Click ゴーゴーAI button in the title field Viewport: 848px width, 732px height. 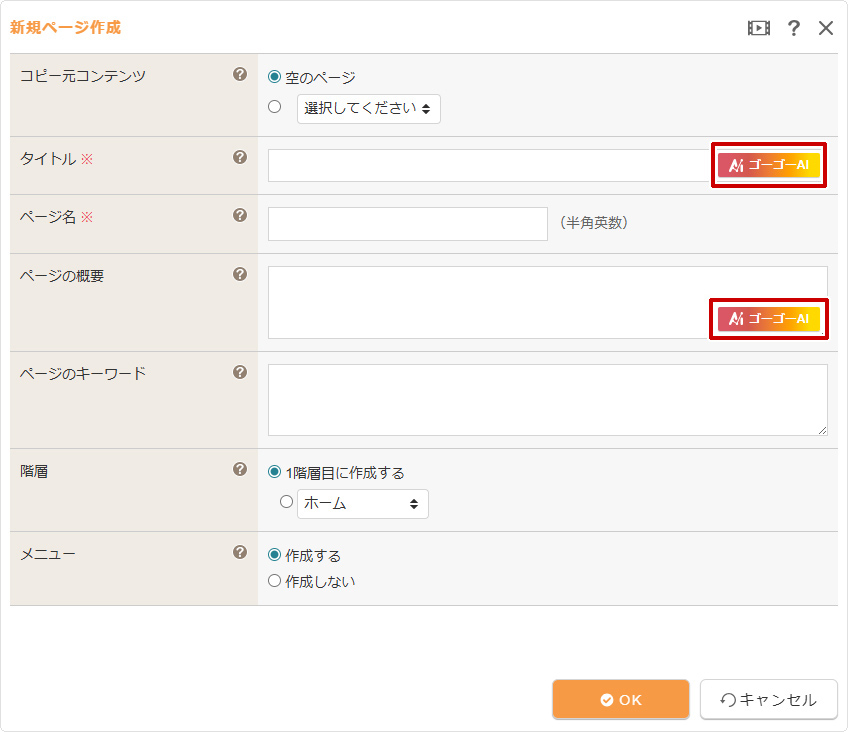pos(768,165)
